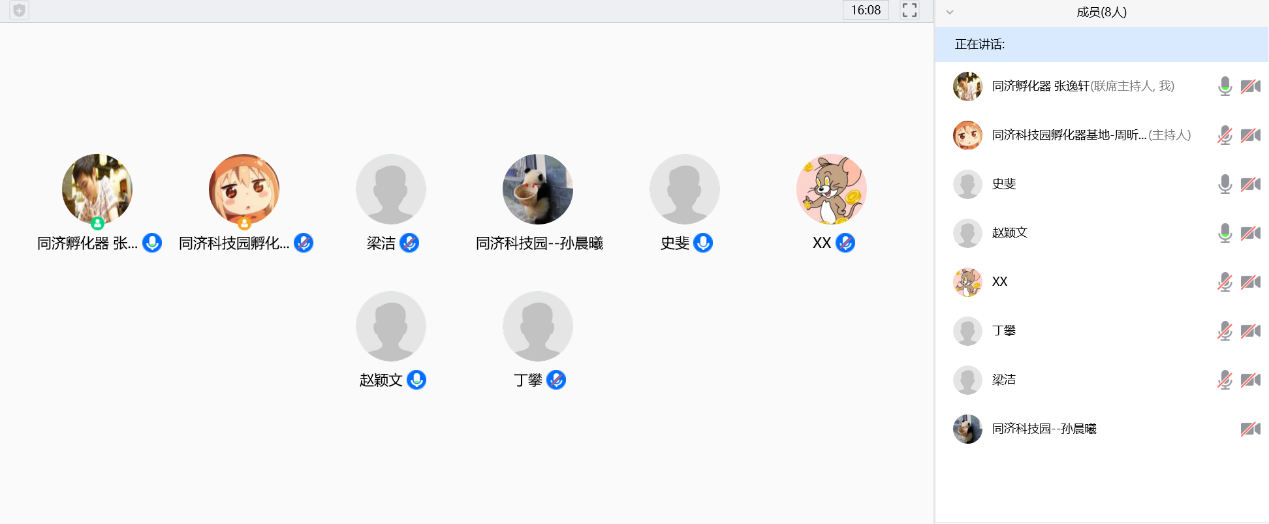Click 孙晨曦's small avatar in member list
Viewport: 1269px width, 524px height.
[967, 429]
